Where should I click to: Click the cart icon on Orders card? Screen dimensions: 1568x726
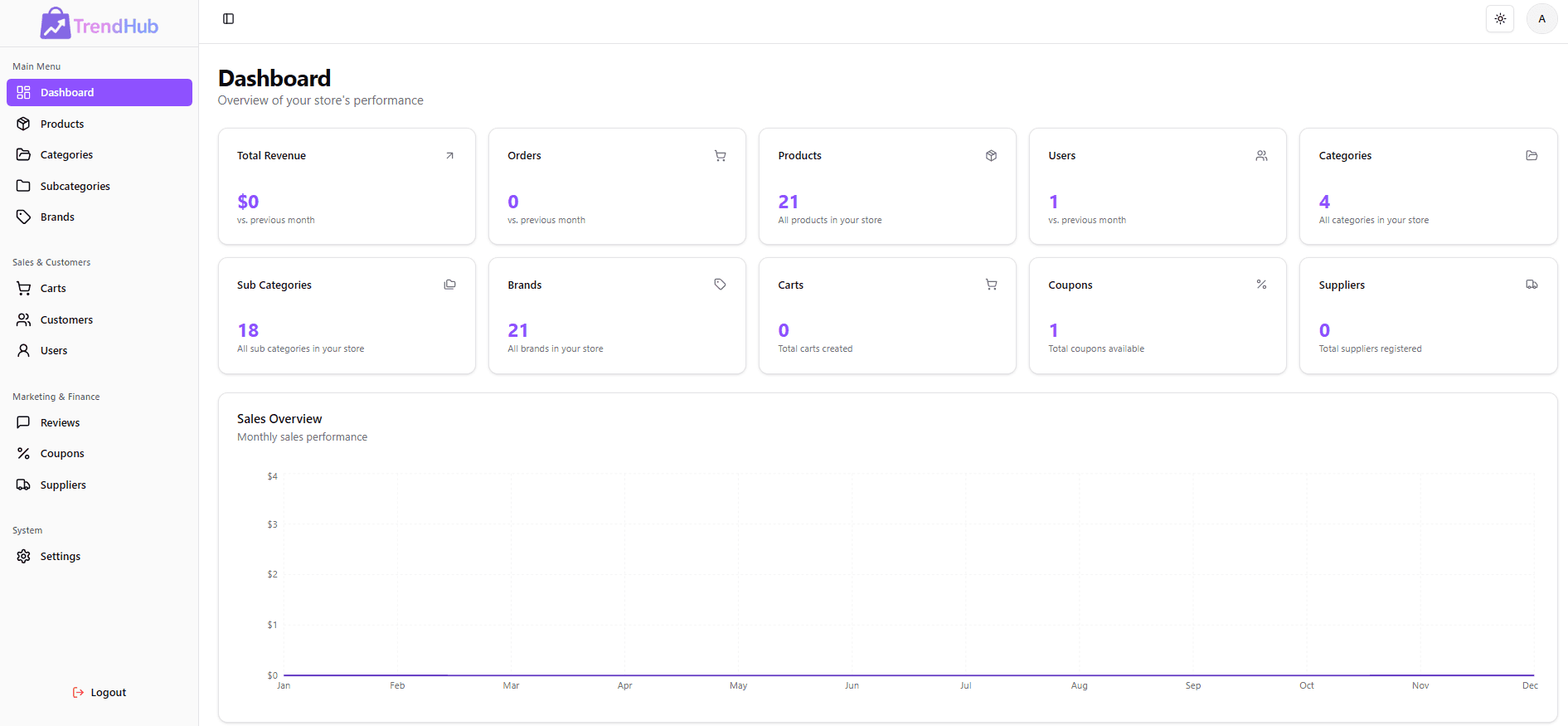pyautogui.click(x=721, y=155)
